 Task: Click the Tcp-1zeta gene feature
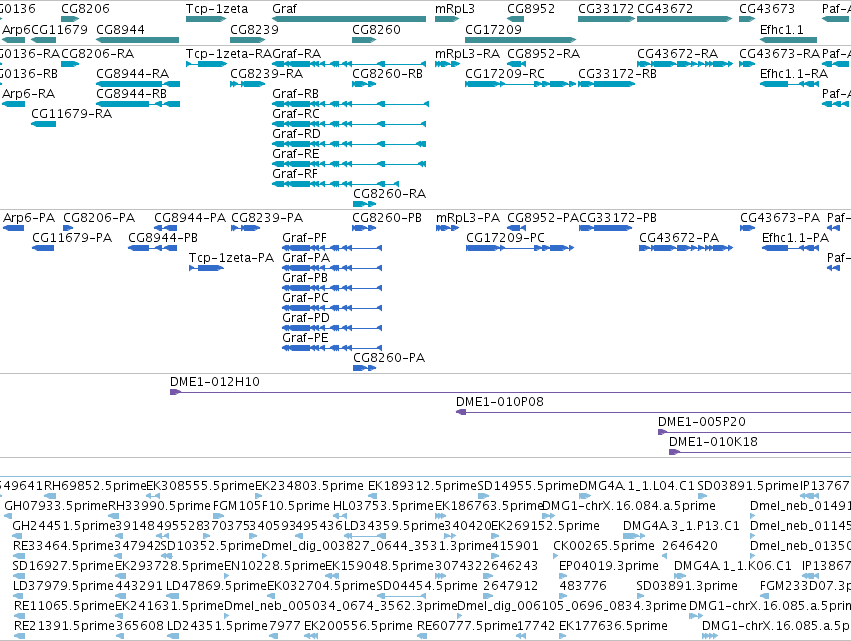206,19
